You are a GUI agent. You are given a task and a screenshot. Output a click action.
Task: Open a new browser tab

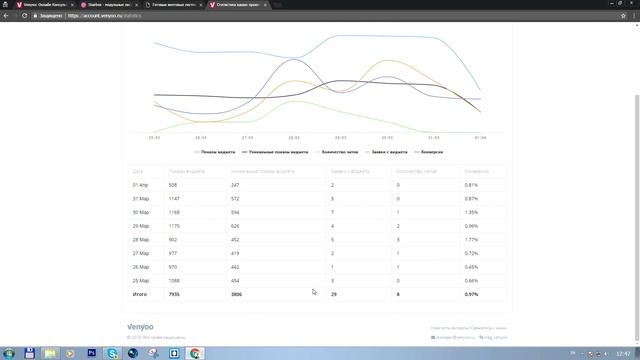coord(278,5)
